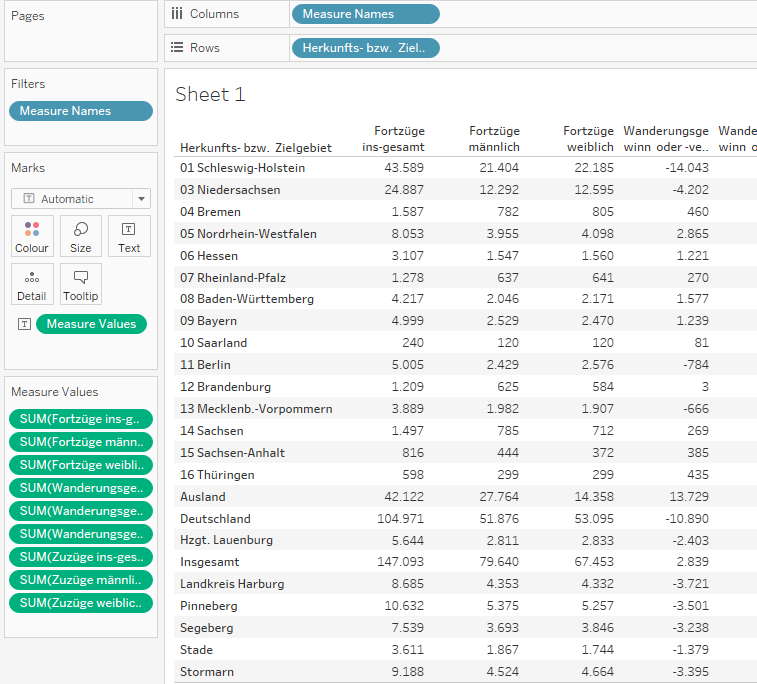Viewport: 757px width, 684px height.
Task: Click the Sheet 1 title
Action: pyautogui.click(x=210, y=95)
